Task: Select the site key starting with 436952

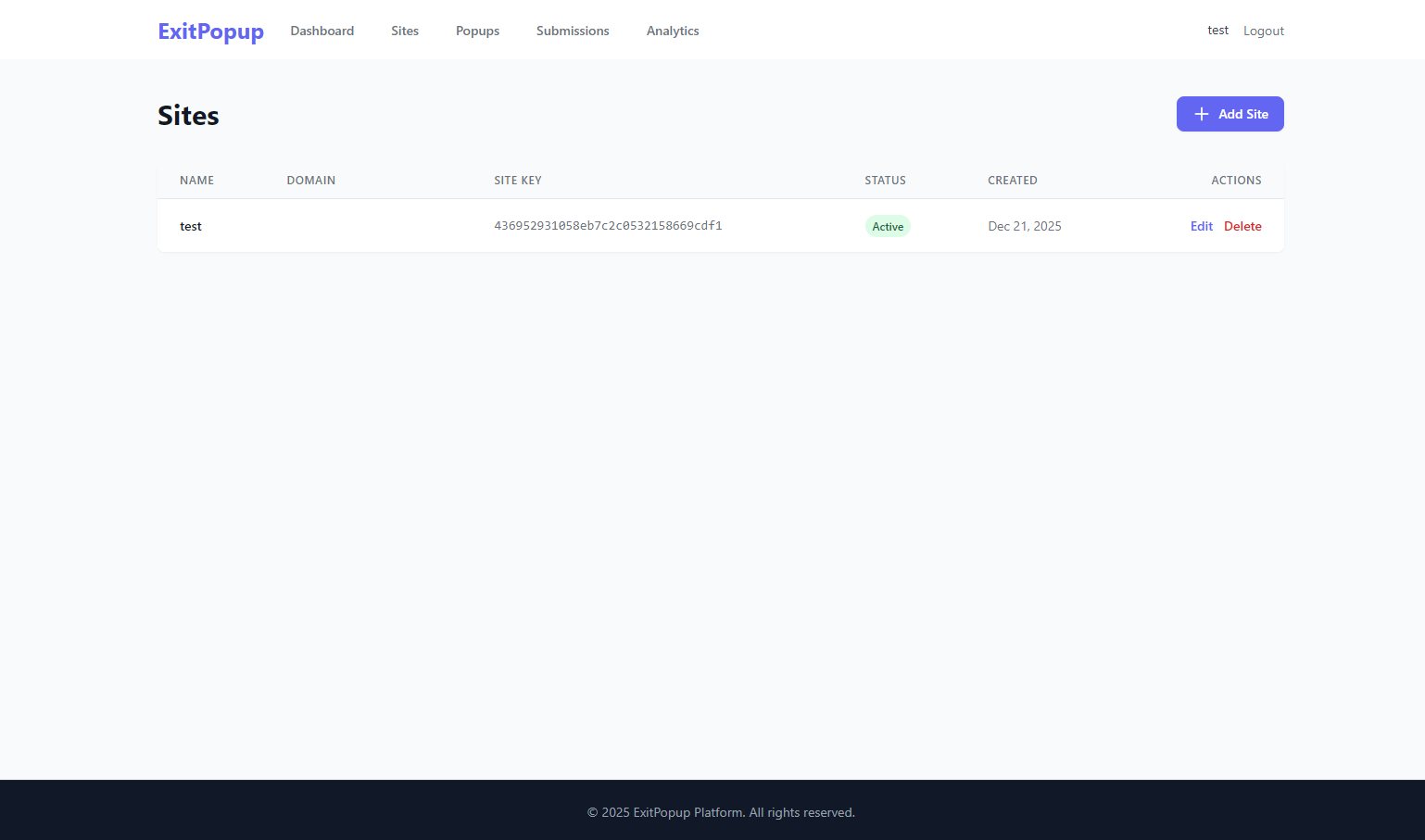Action: coord(608,226)
